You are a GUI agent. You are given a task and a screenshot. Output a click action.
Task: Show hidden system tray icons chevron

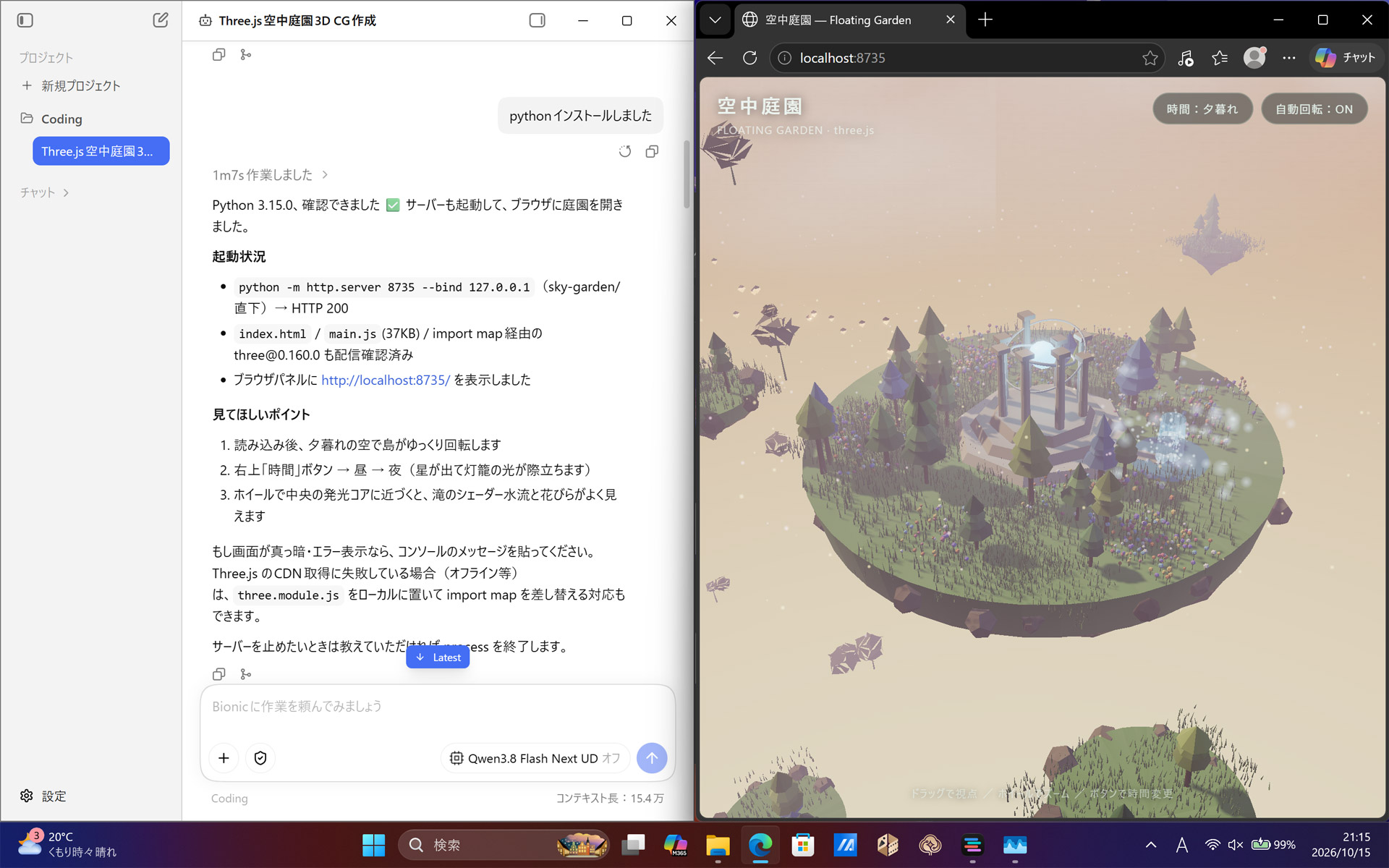tap(1151, 845)
